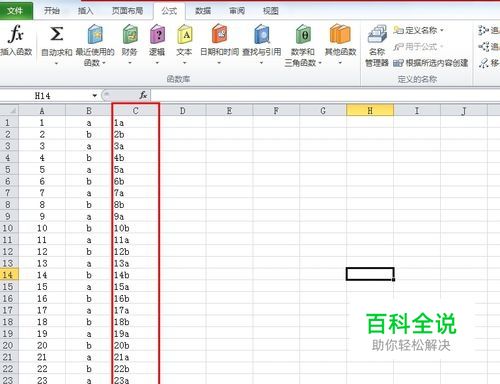Select column D header

(x=183, y=110)
